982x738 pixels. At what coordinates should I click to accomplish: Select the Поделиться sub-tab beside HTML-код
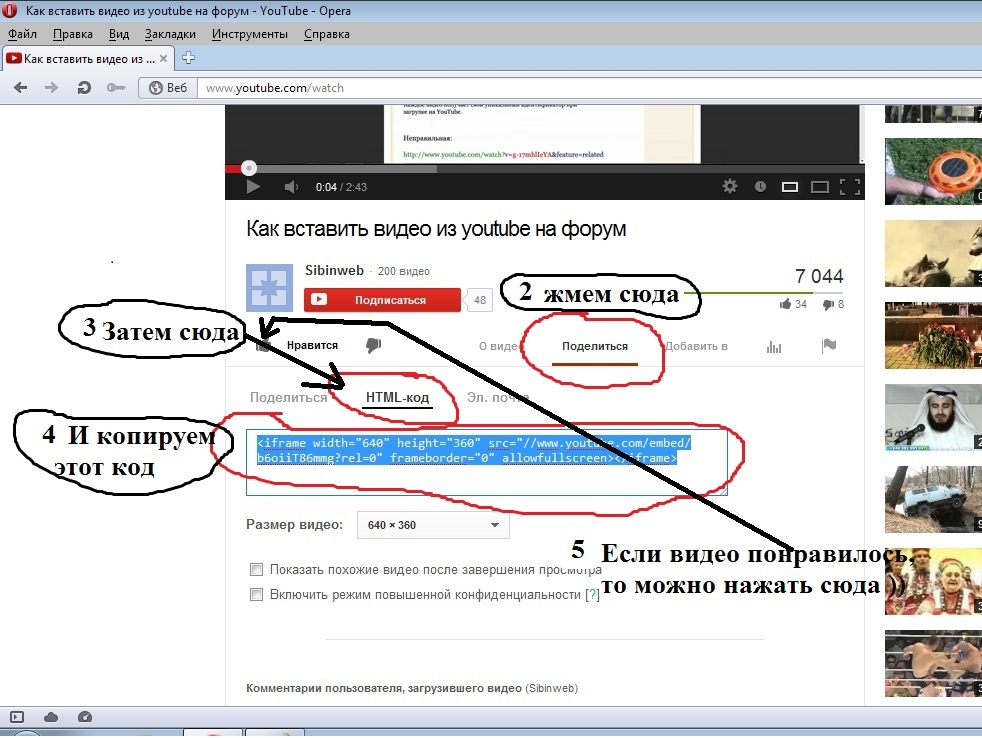(x=289, y=397)
